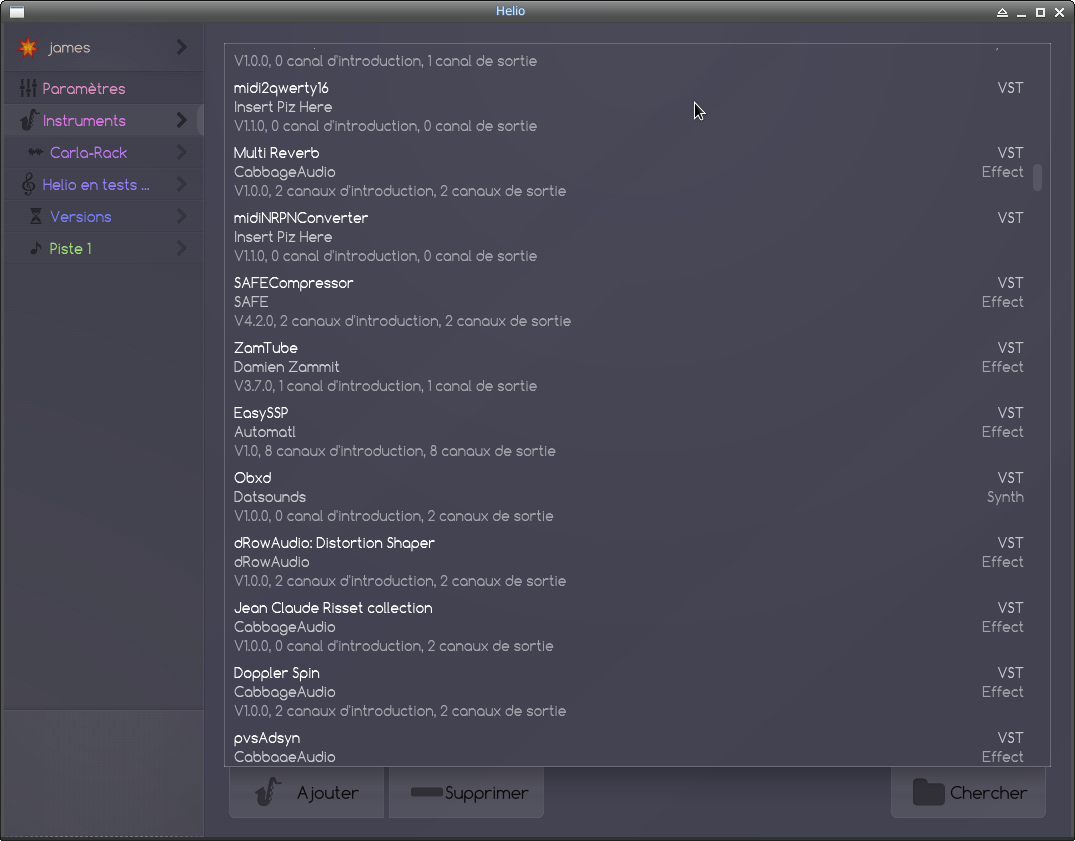Click the treble clef icon for Helio en tests

pos(28,184)
